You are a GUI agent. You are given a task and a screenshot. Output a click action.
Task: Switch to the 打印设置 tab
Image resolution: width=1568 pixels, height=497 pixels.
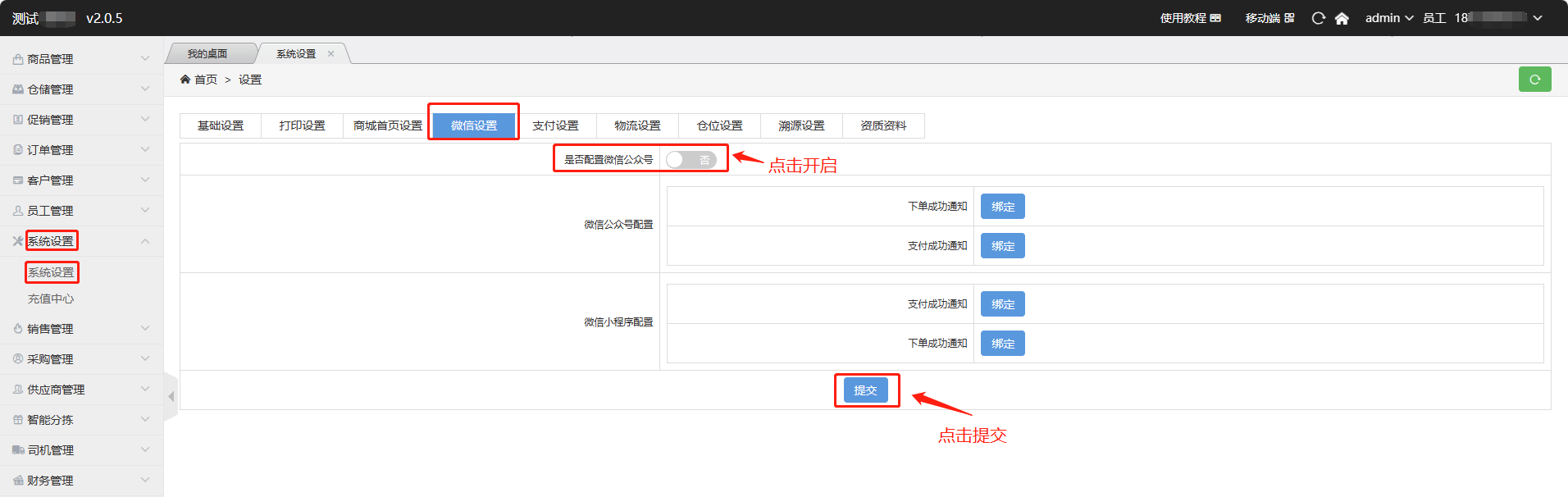(302, 125)
